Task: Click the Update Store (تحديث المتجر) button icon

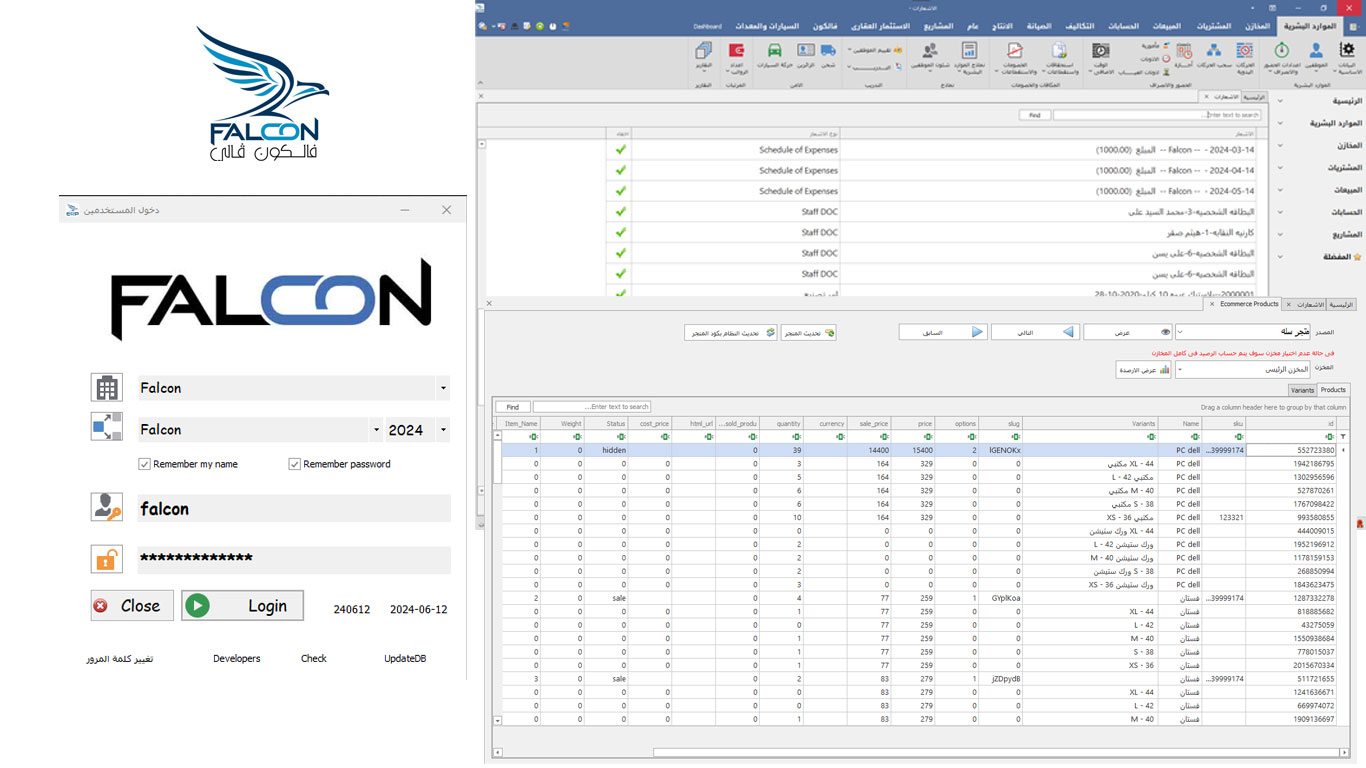Action: (x=828, y=332)
